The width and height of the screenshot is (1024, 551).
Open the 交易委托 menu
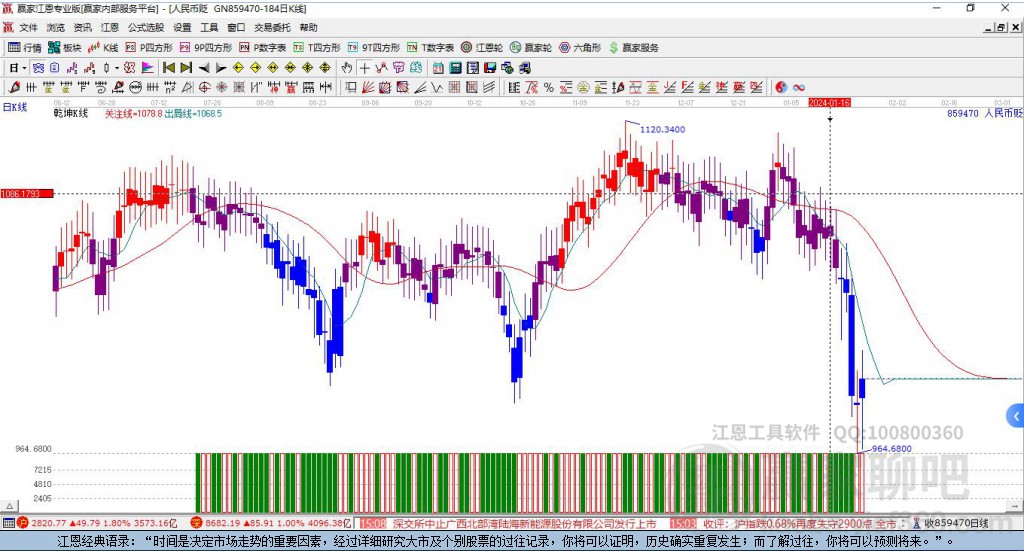[272, 28]
